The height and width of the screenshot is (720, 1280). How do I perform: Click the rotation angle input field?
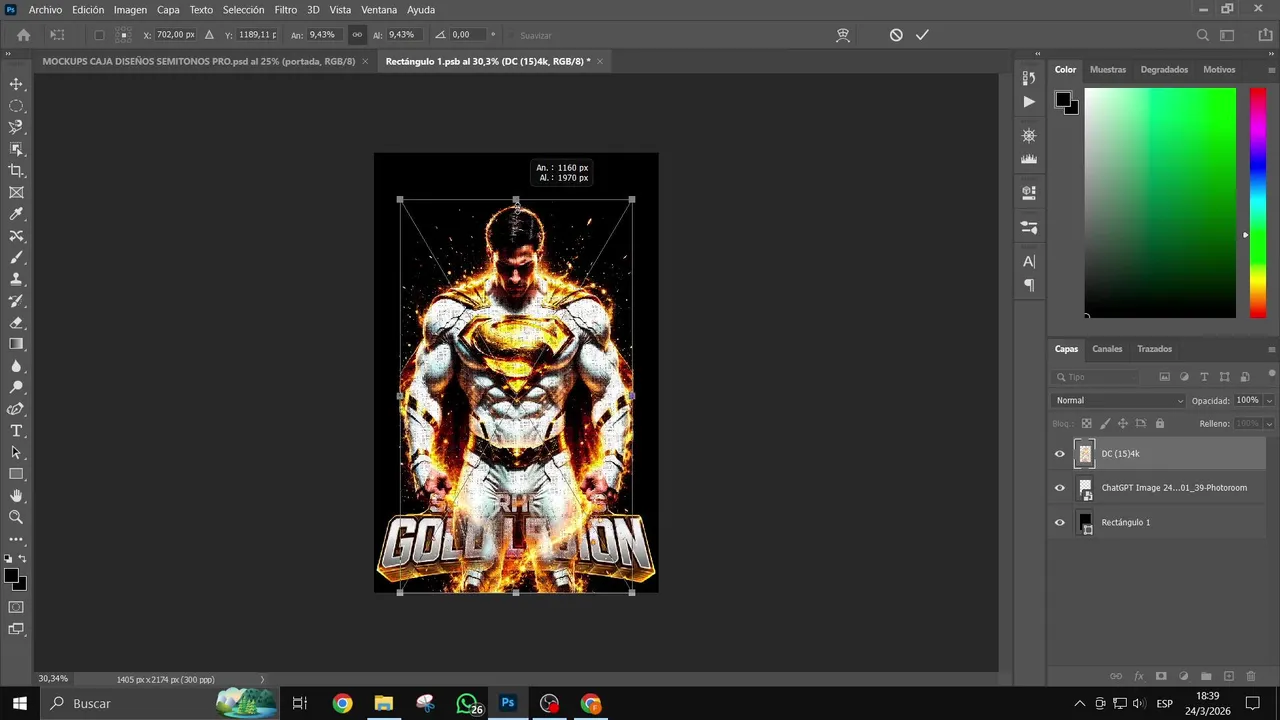coord(469,35)
